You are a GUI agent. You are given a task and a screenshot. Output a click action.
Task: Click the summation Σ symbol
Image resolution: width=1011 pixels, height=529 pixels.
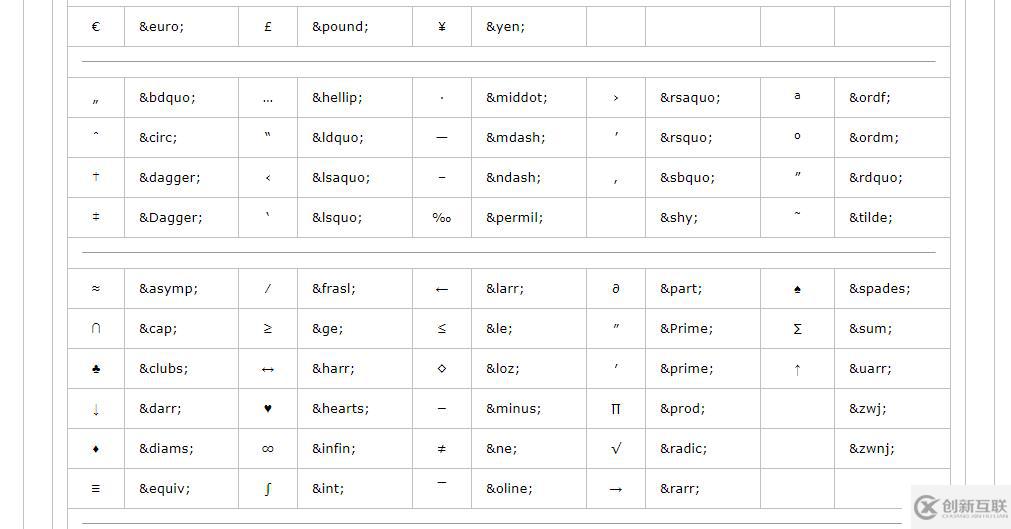[797, 329]
